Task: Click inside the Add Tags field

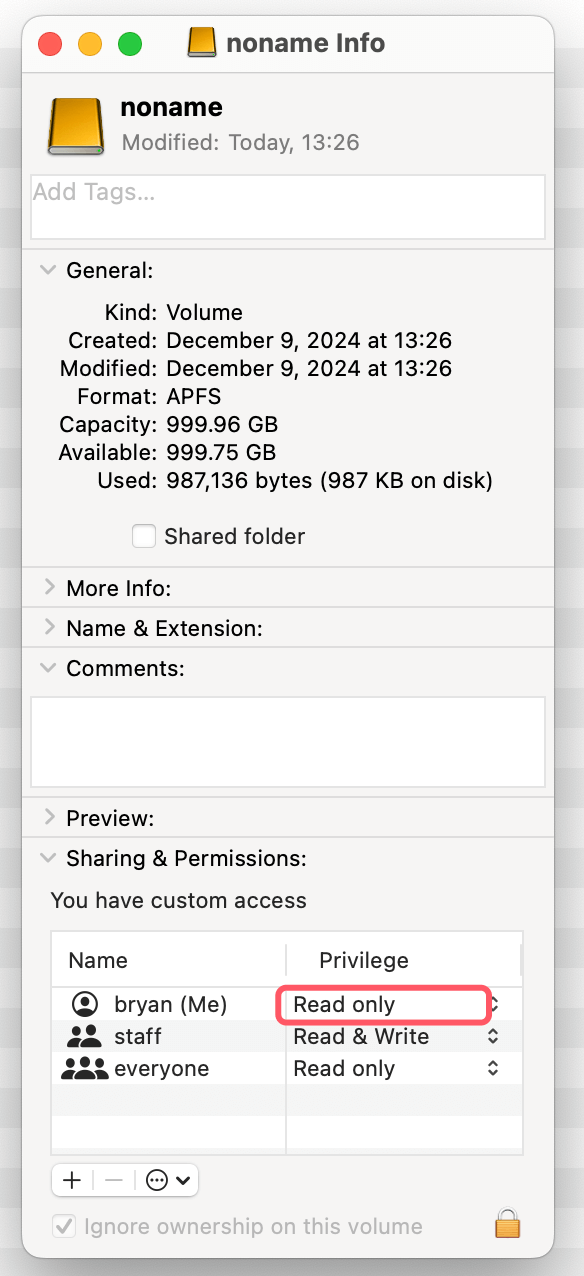Action: (288, 206)
